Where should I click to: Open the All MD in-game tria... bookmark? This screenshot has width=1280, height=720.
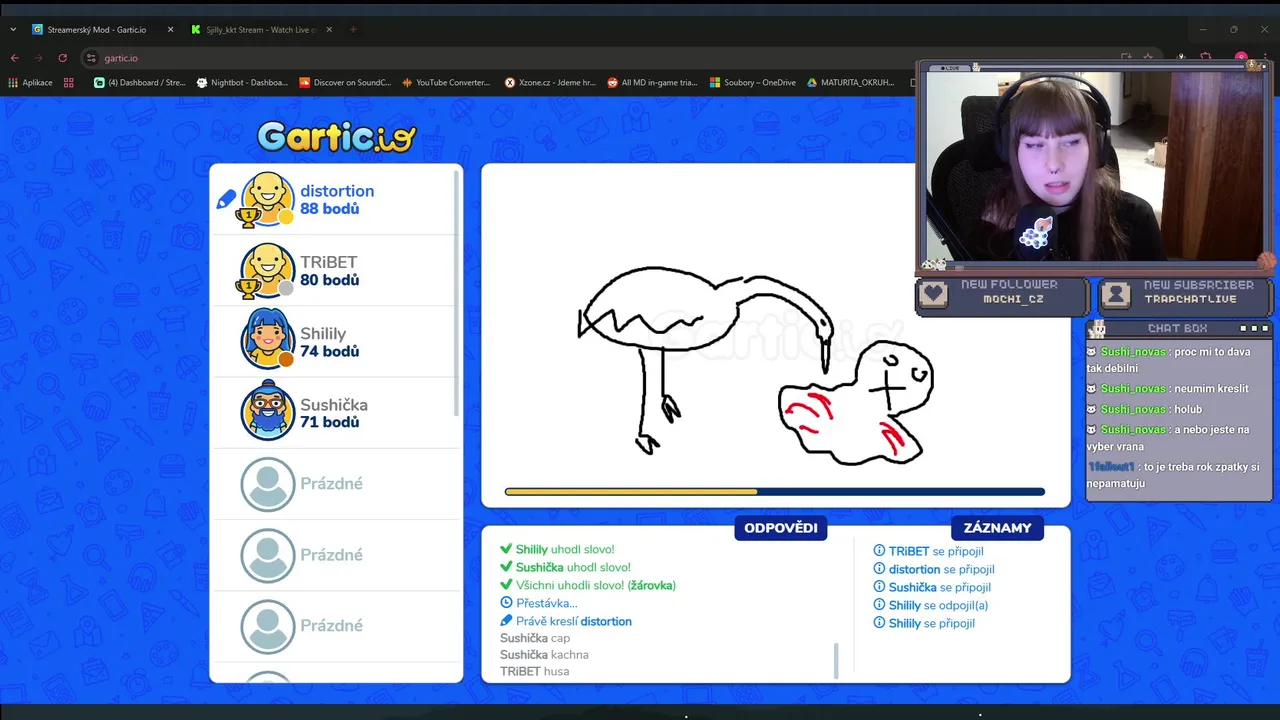[x=653, y=83]
